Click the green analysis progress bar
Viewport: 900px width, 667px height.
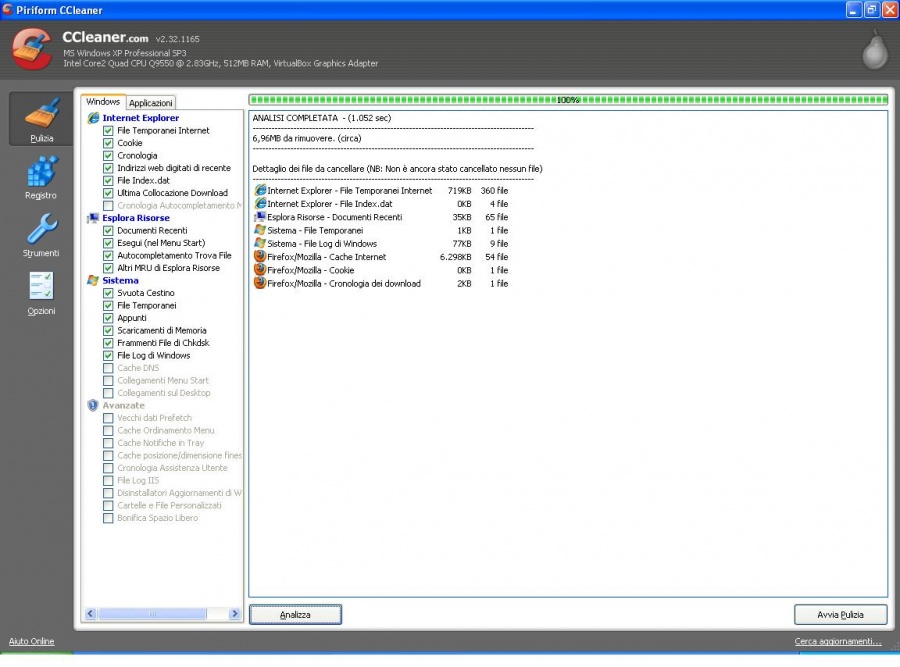(x=568, y=100)
